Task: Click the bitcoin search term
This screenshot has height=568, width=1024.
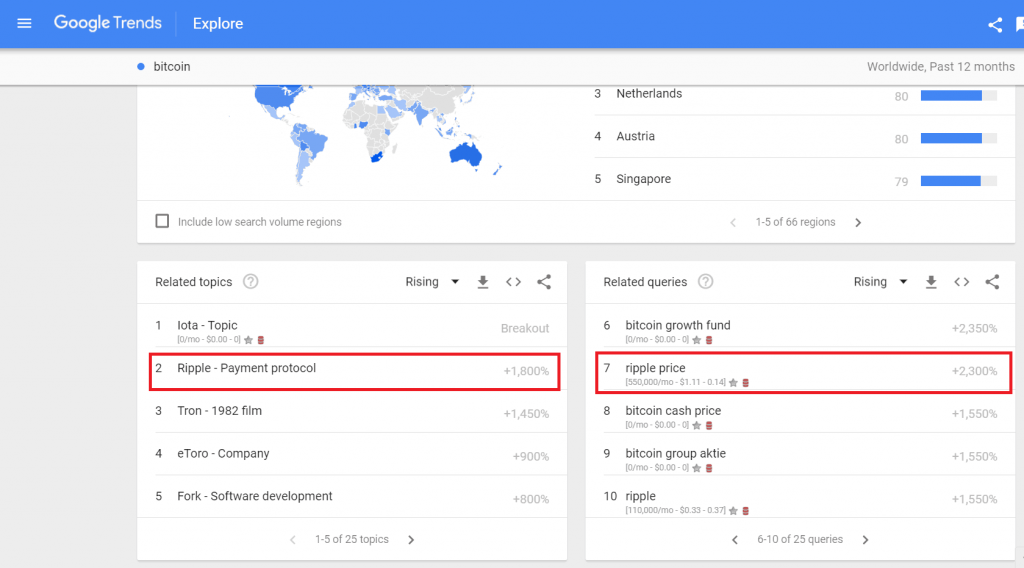Action: [x=172, y=67]
